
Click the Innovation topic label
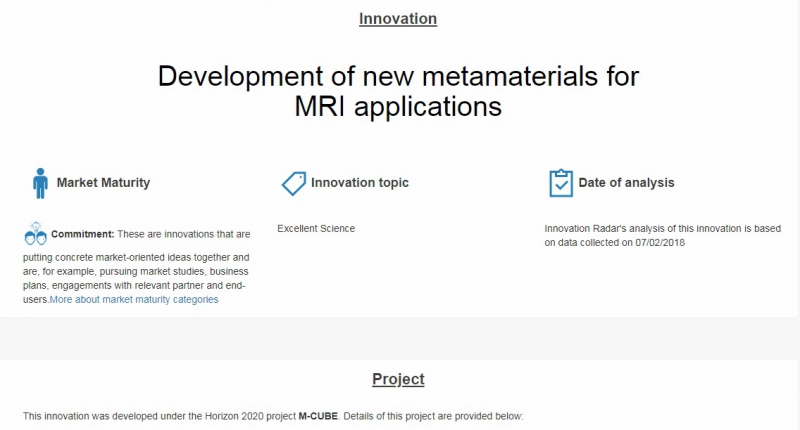pyautogui.click(x=359, y=183)
